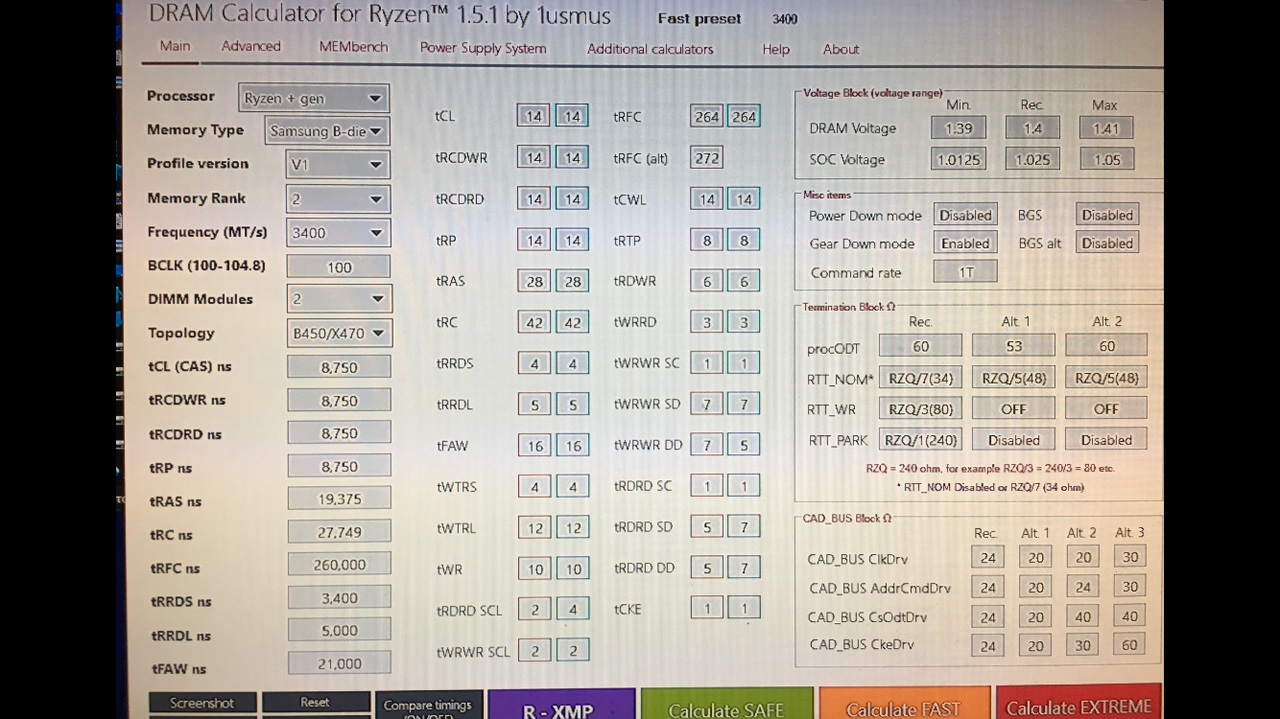Click the Screenshot button
Viewport: 1280px width, 719px height.
[x=203, y=703]
